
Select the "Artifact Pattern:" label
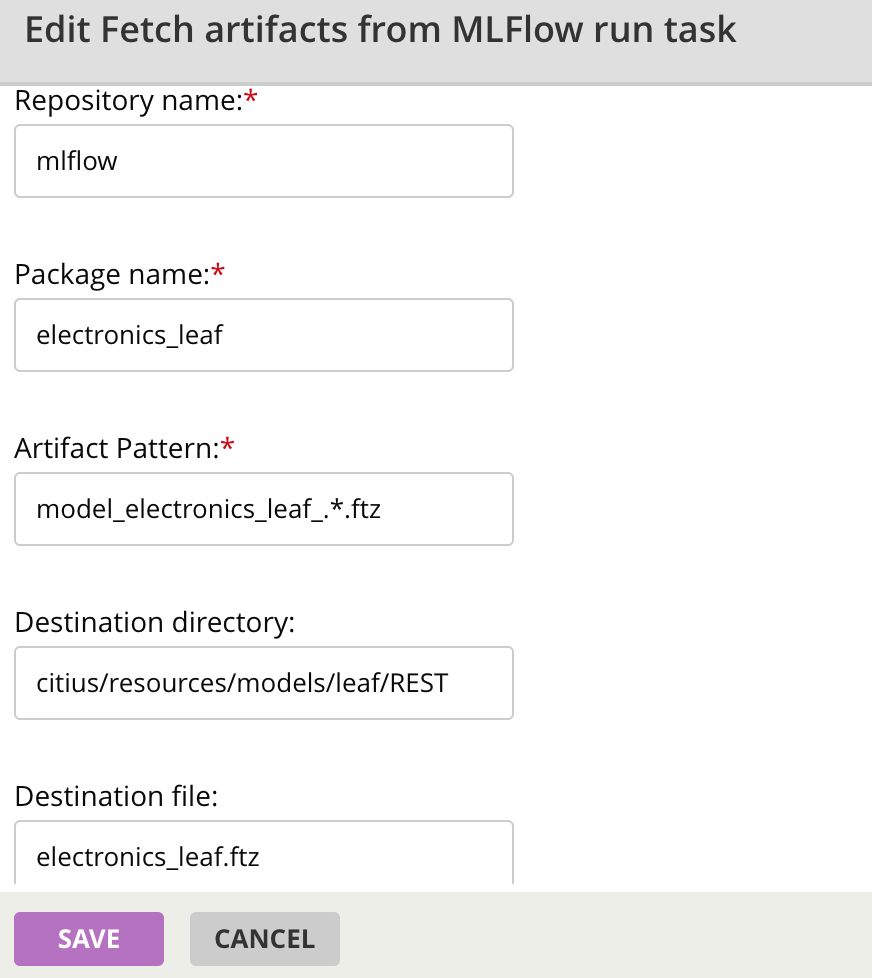[116, 449]
